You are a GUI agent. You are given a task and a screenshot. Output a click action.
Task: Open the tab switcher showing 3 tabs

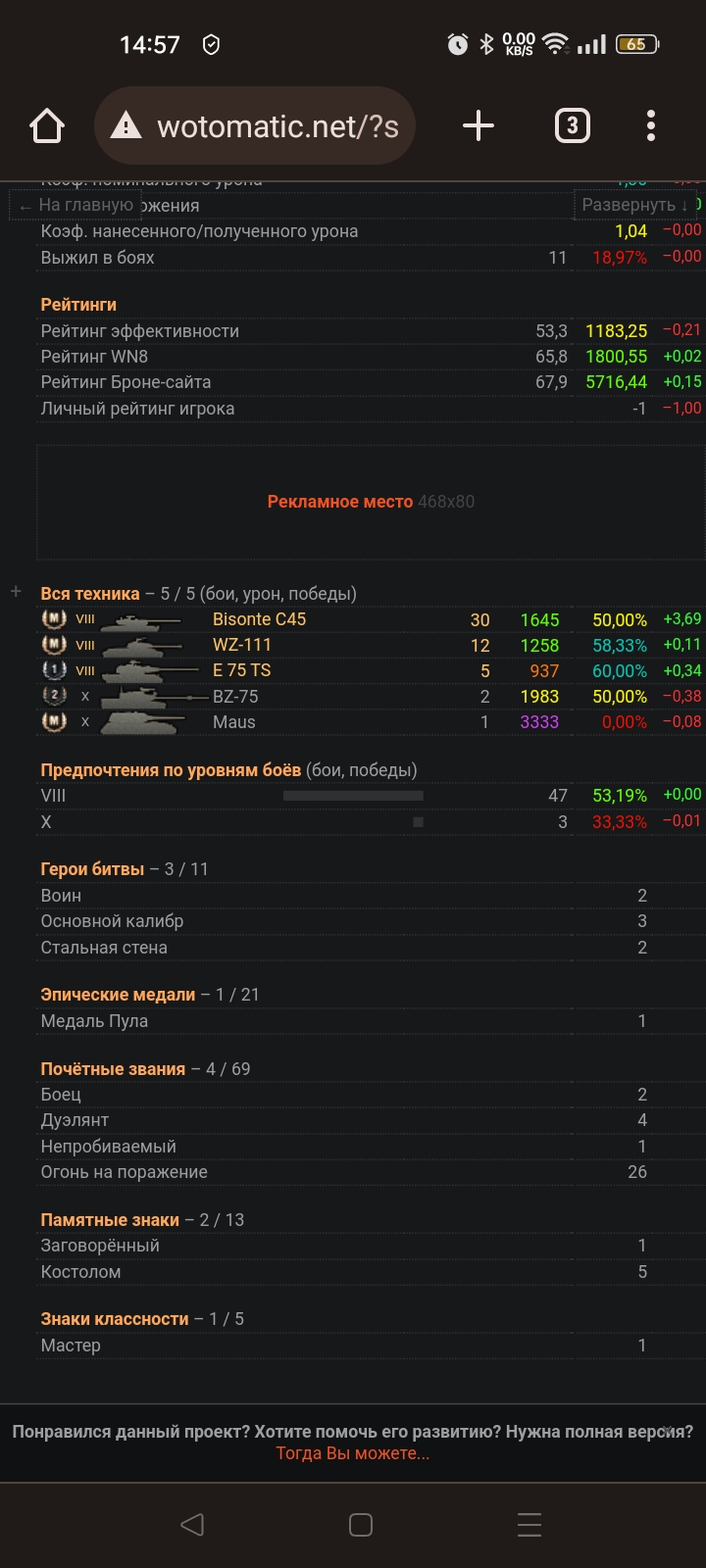tap(572, 126)
